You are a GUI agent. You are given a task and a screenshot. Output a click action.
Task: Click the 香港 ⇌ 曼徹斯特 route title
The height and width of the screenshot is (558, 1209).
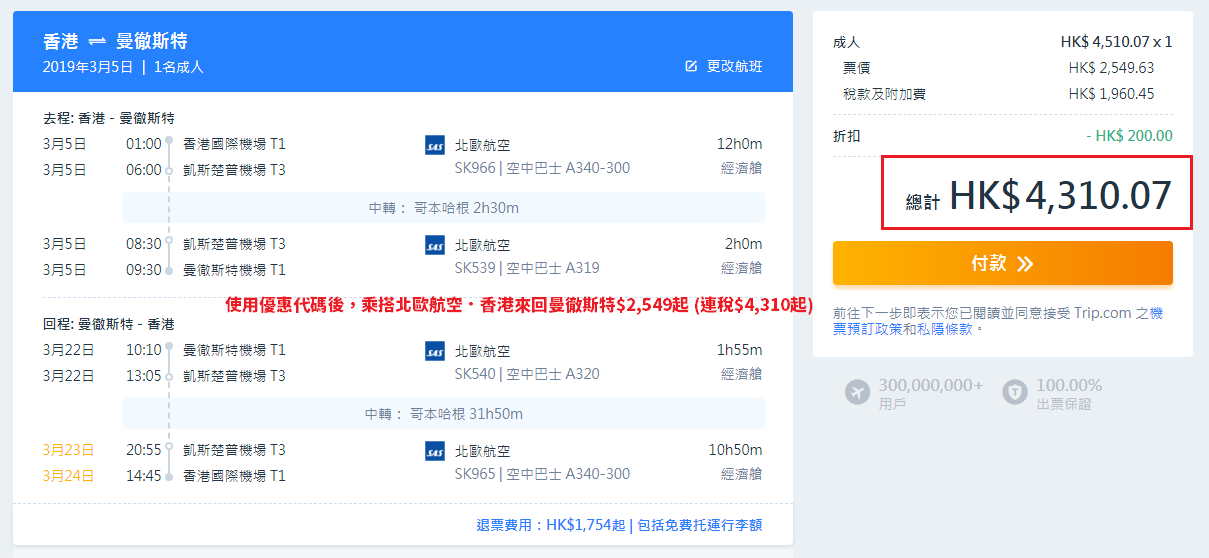[115, 42]
